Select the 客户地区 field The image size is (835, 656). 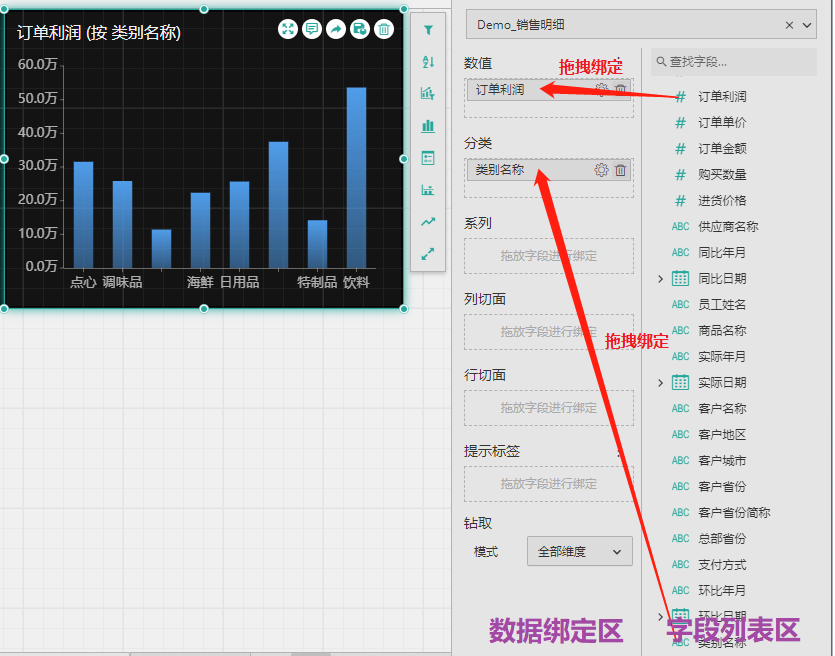[722, 434]
